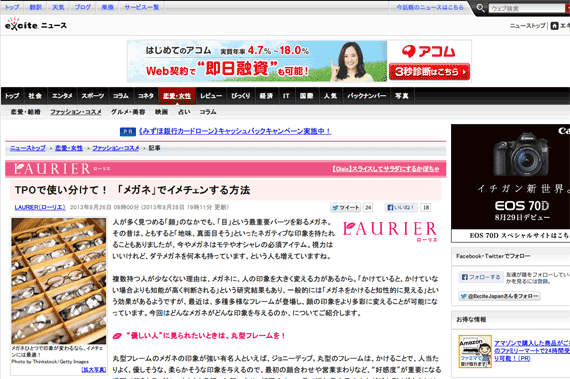The width and height of the screenshot is (570, 379).
Task: Click the アマゾンで購入した商品 PR link
Action: tap(532, 351)
